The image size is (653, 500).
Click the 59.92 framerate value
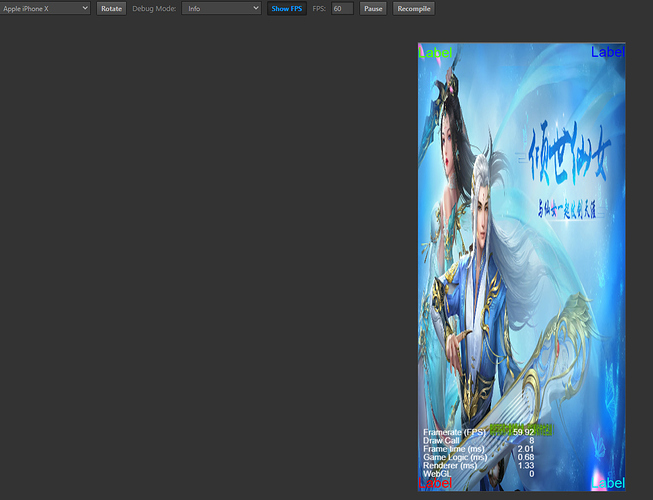point(523,432)
